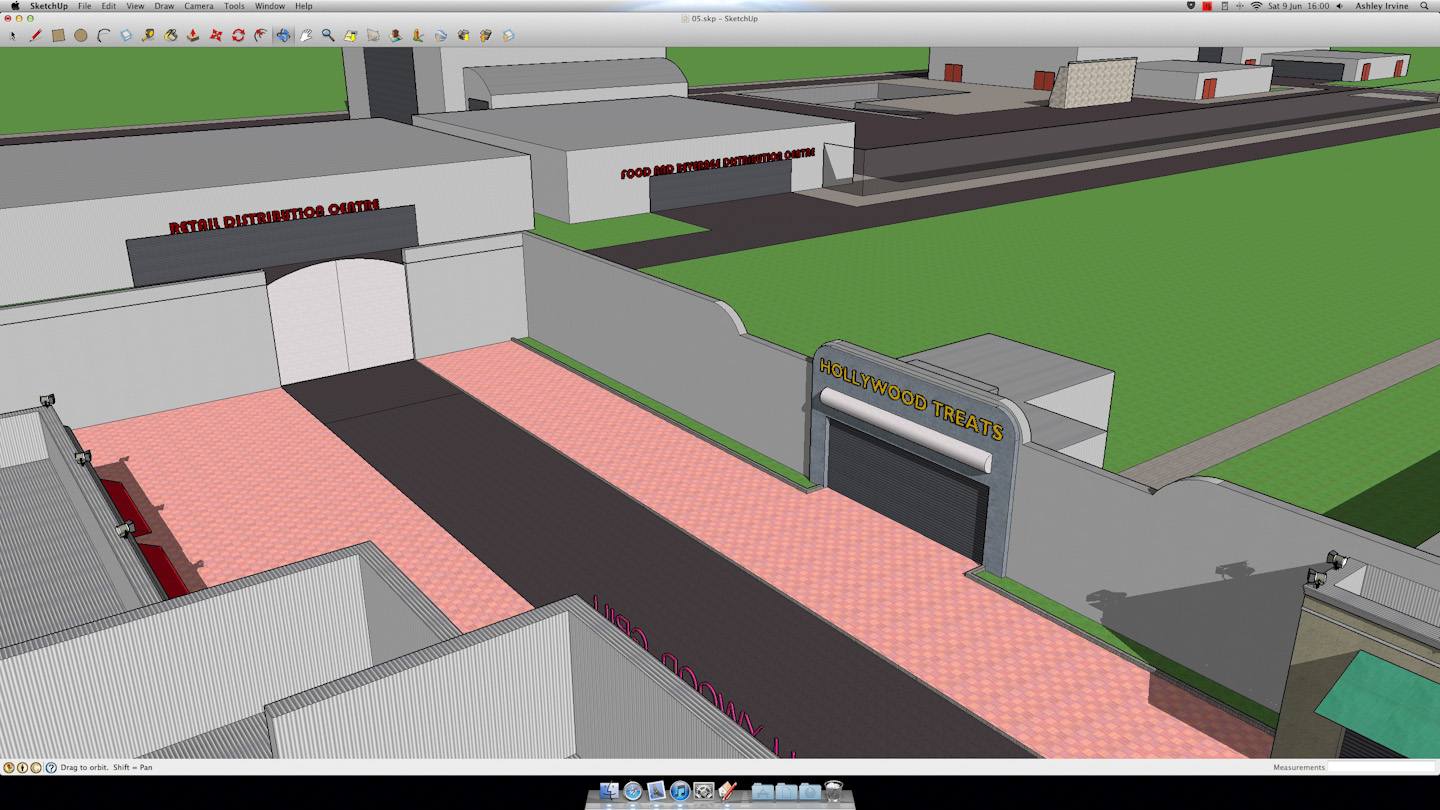Activate the Zoom magnifier tool
Viewport: 1440px width, 810px height.
pyautogui.click(x=328, y=36)
